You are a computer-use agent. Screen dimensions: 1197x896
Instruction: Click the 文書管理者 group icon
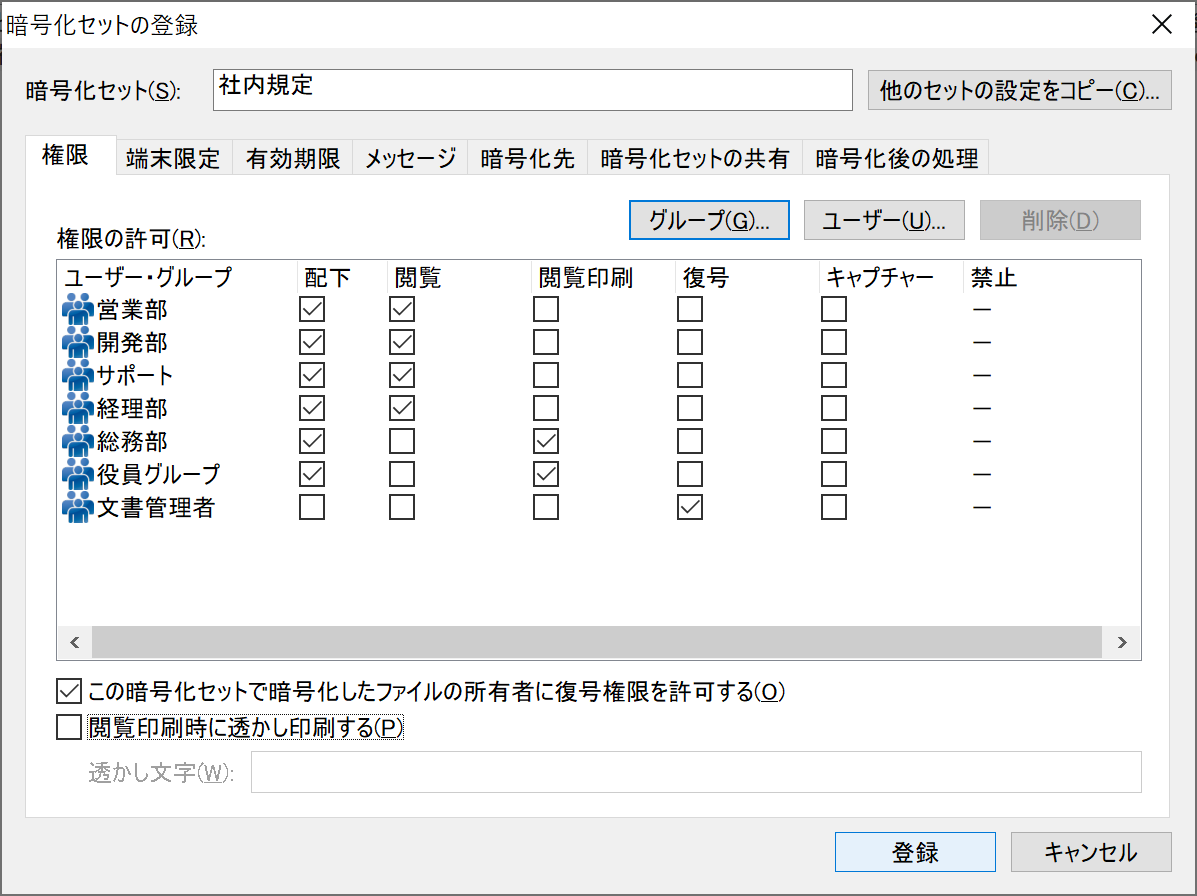click(77, 508)
